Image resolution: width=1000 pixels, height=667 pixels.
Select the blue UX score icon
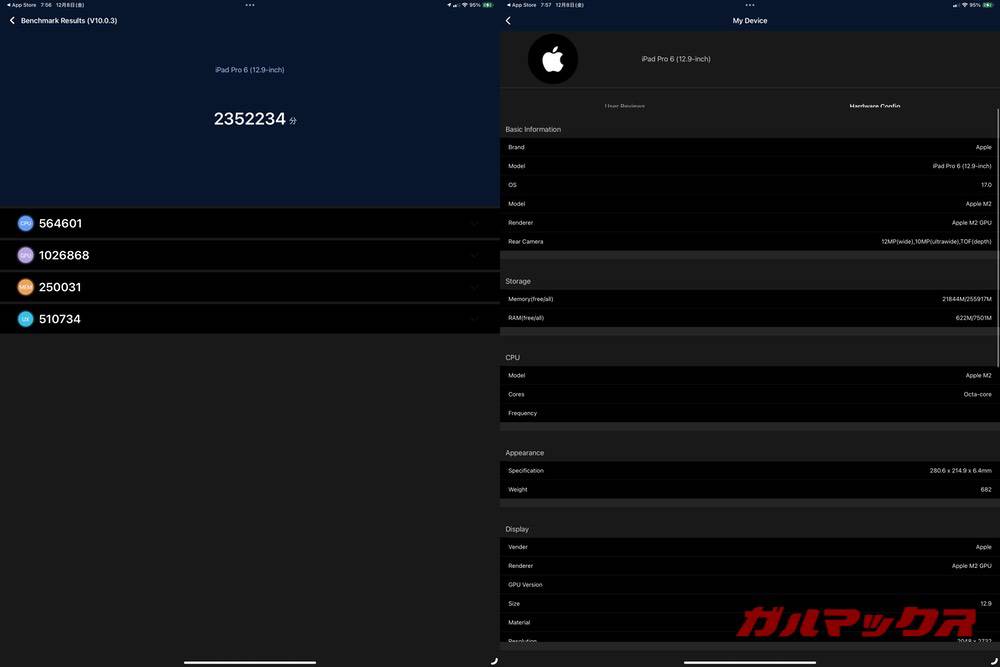point(26,318)
